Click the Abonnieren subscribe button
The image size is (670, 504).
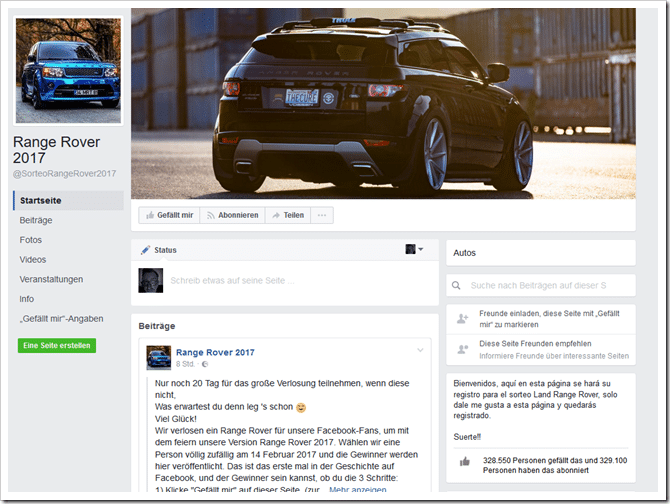232,215
